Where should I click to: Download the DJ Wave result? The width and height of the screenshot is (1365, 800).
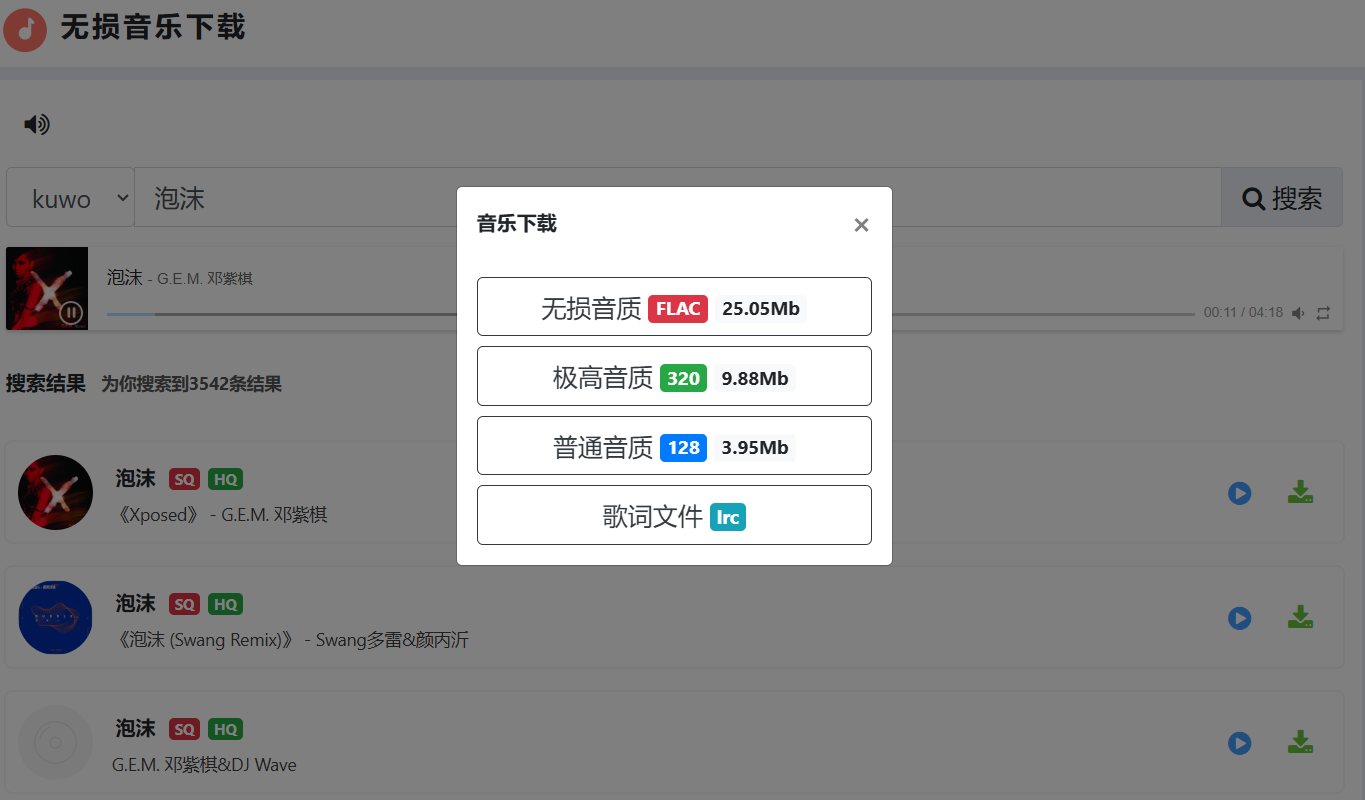pyautogui.click(x=1299, y=742)
